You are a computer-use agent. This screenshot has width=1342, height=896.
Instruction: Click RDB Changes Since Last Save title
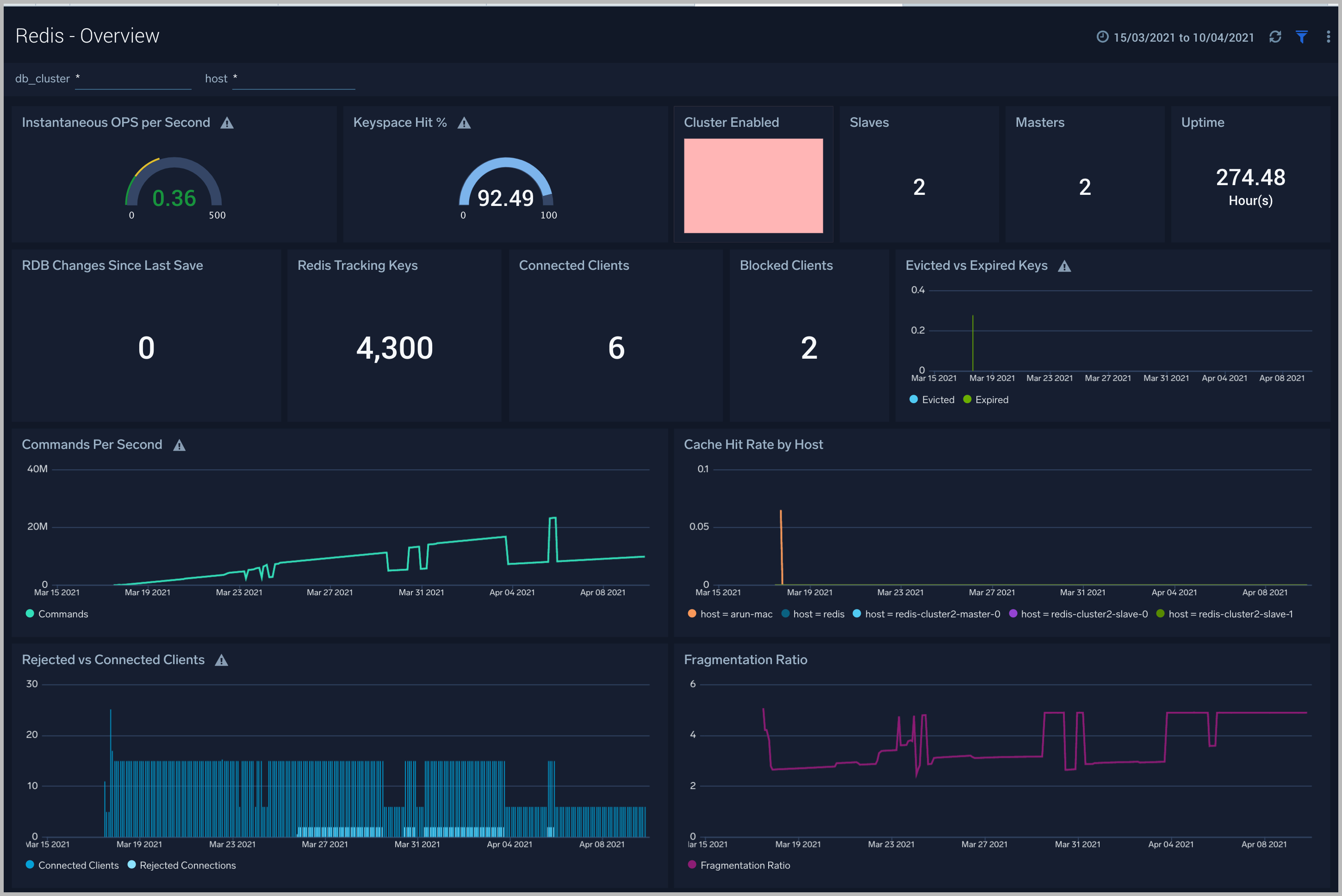pos(112,265)
